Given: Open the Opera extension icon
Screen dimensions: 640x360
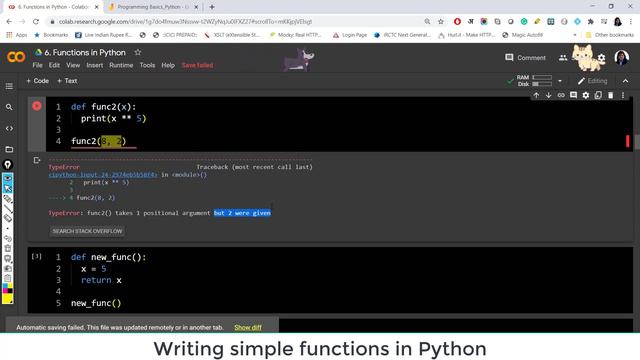Looking at the screenshot, I should click(457, 22).
